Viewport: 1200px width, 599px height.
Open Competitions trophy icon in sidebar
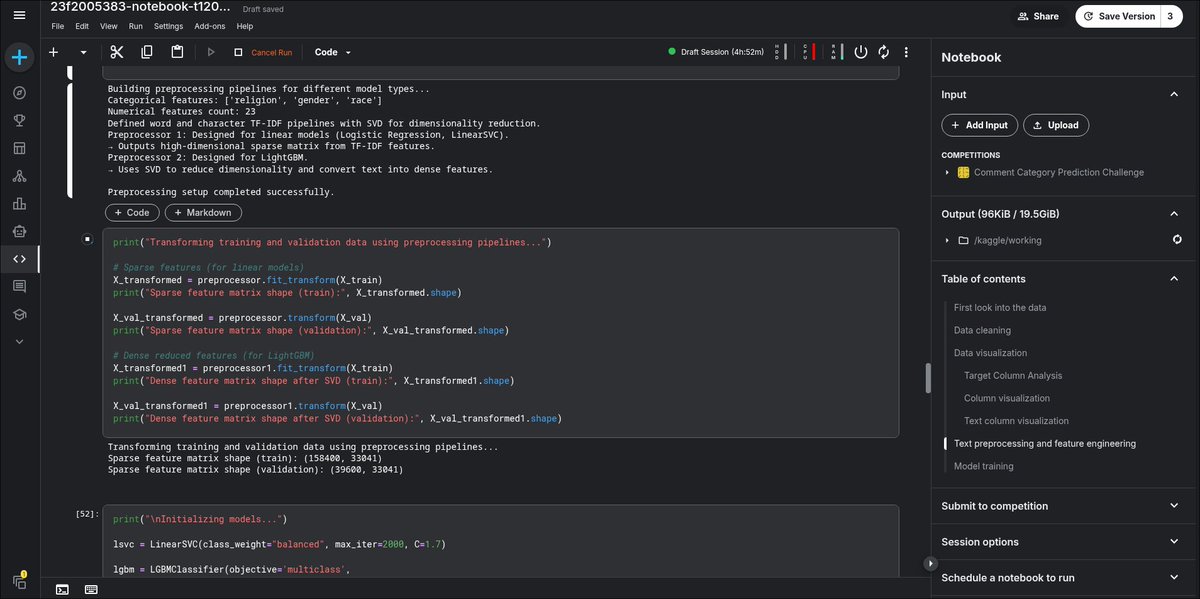click(20, 121)
